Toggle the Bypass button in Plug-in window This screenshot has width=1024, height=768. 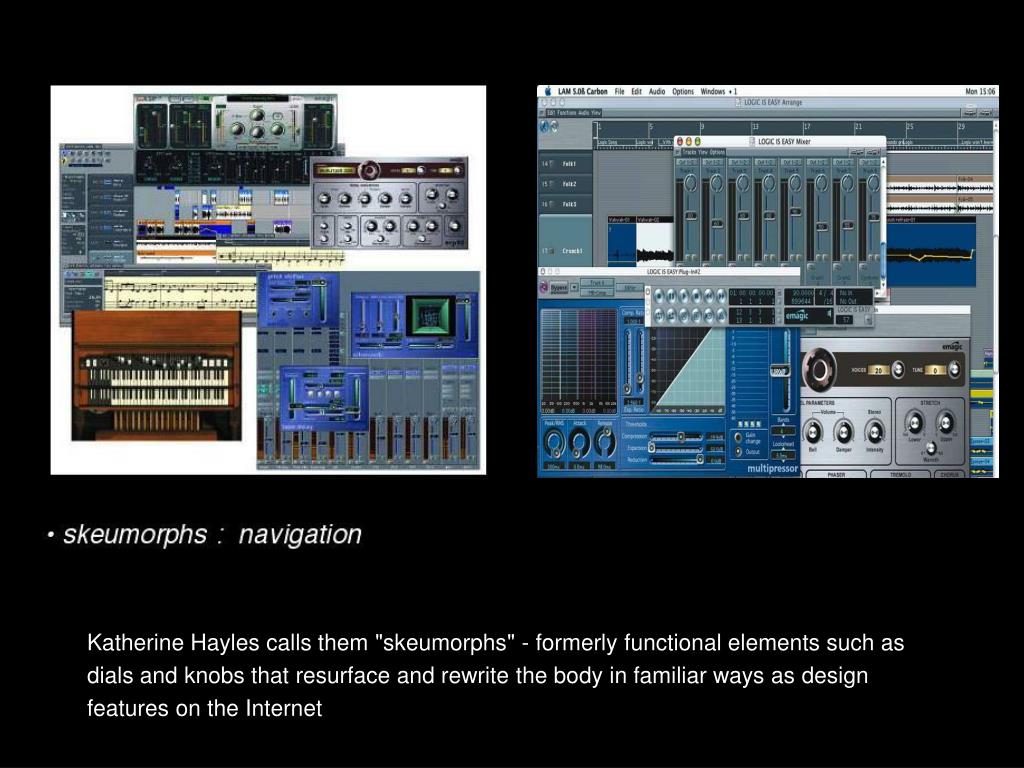(558, 287)
